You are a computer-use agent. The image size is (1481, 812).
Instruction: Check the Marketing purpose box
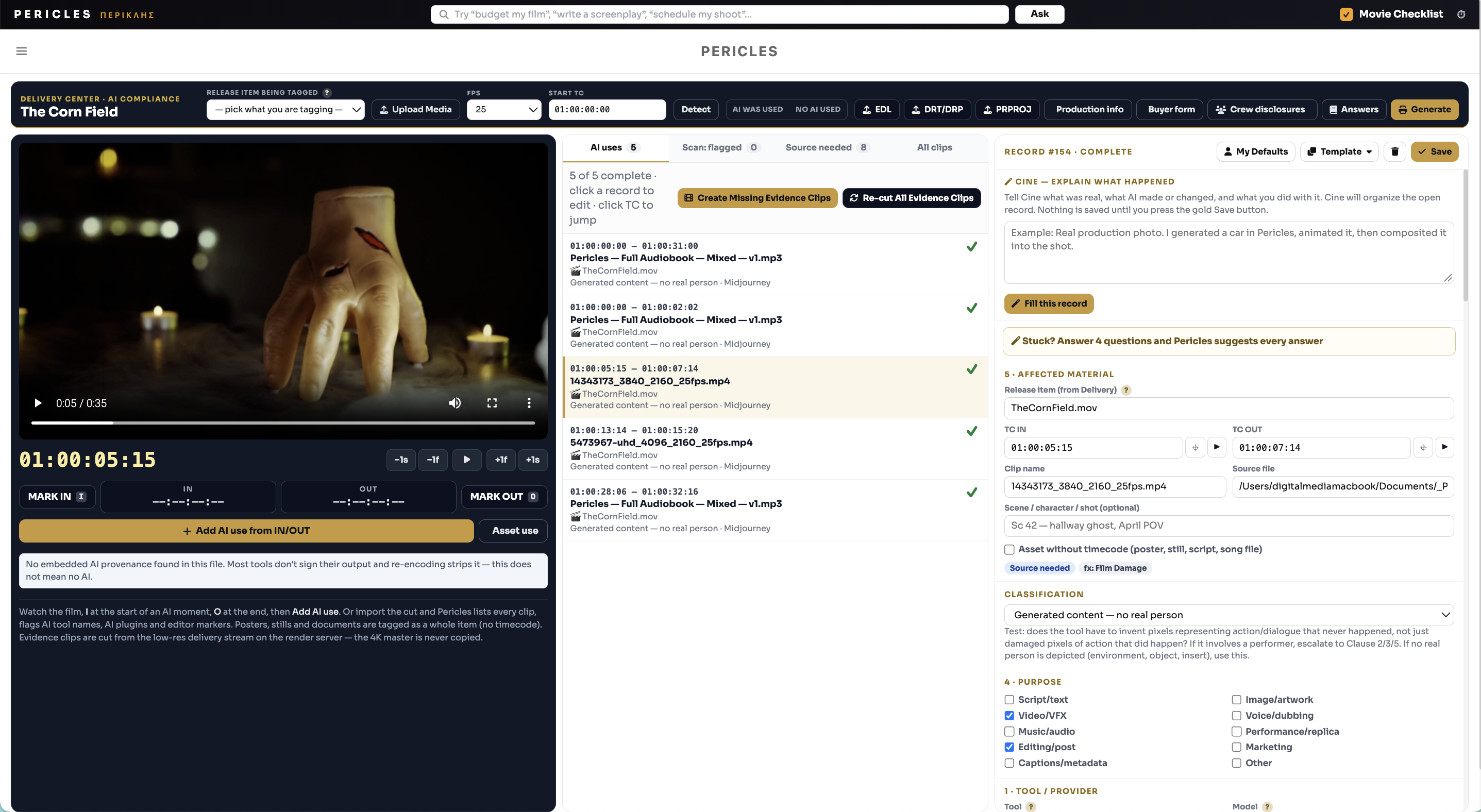pyautogui.click(x=1236, y=747)
